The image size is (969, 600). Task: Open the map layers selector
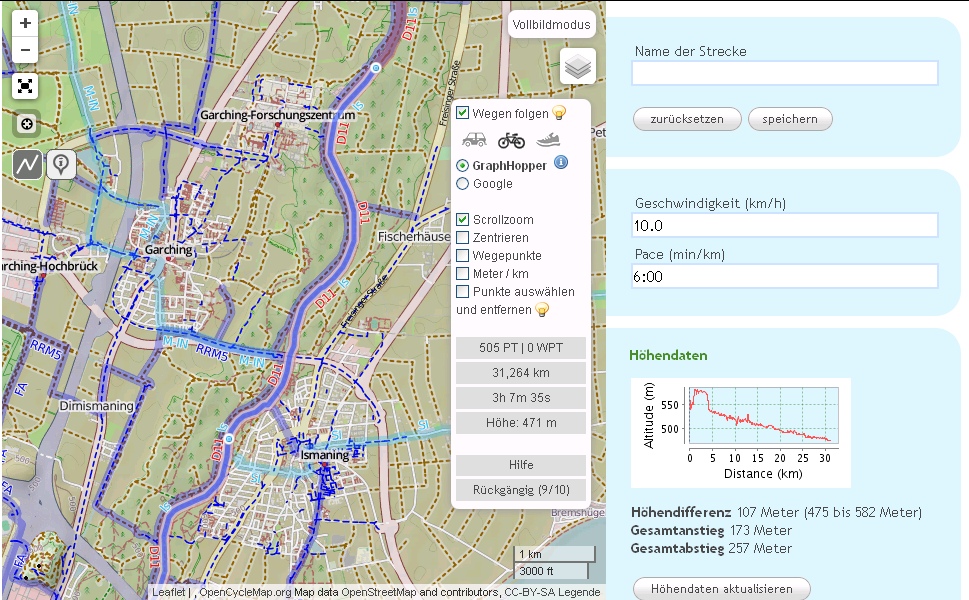578,67
